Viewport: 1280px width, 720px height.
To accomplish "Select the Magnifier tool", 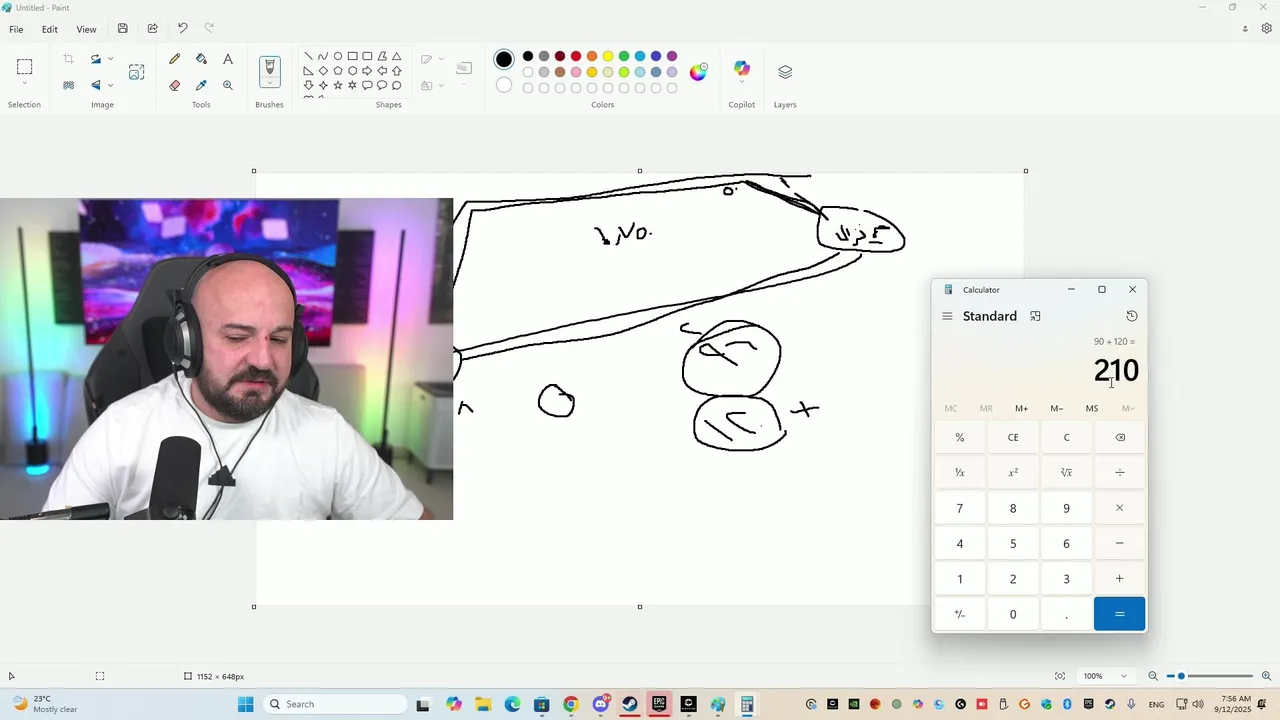I will coord(228,85).
